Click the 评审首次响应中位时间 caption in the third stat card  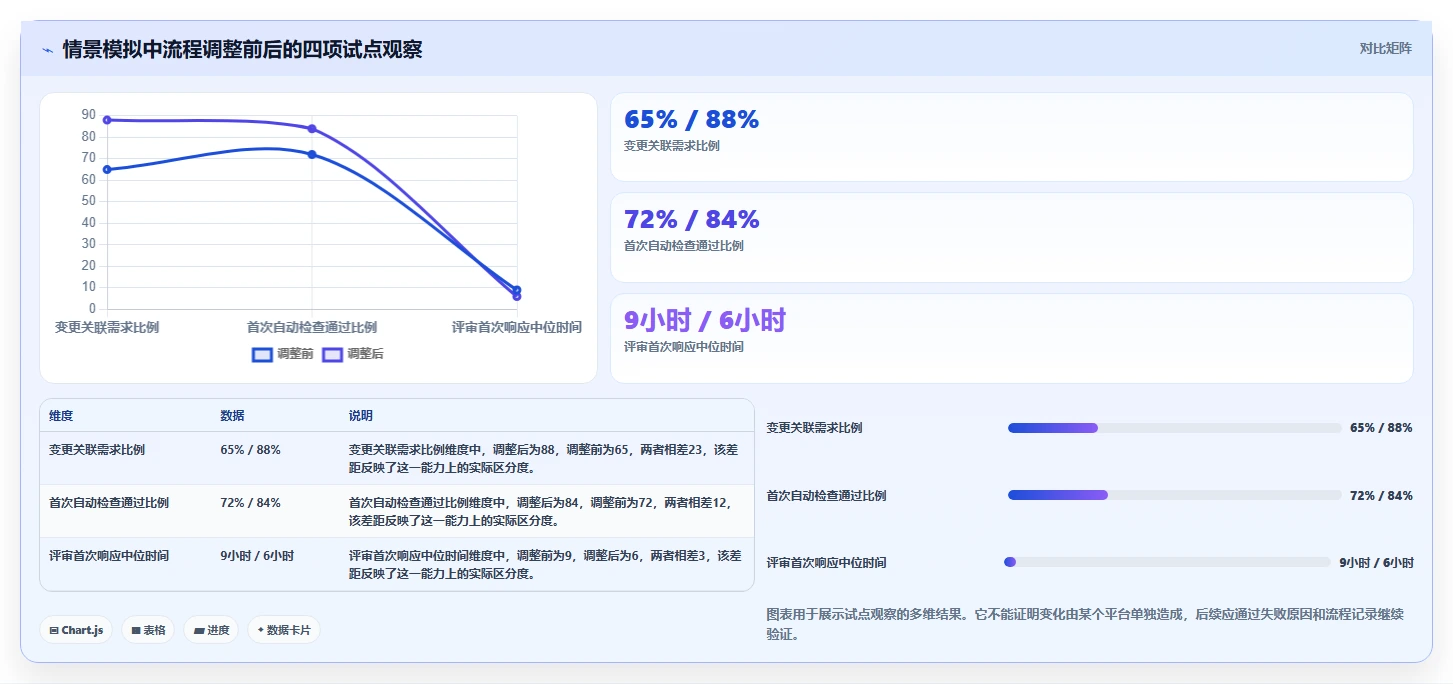click(684, 347)
